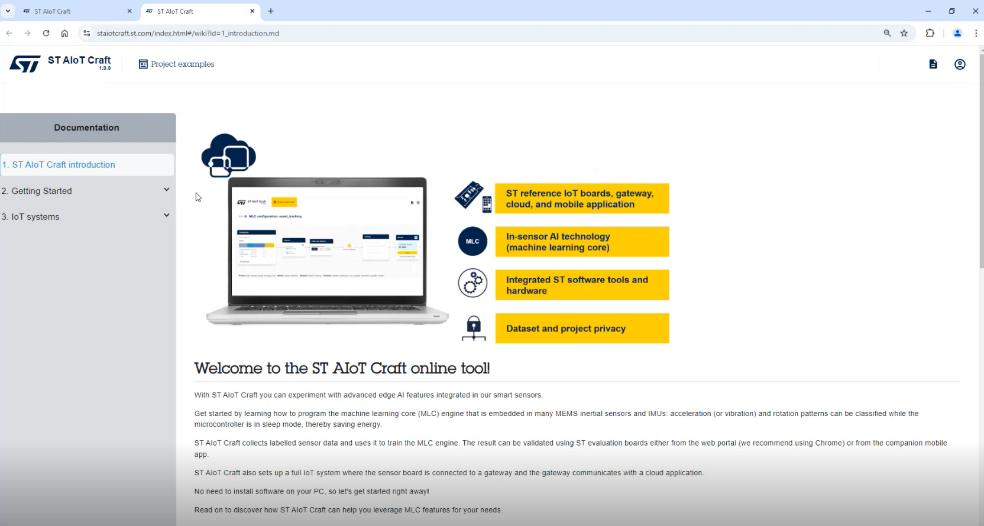Screen dimensions: 984x526
Task: Expand Getting Started chevron
Action: (x=166, y=190)
